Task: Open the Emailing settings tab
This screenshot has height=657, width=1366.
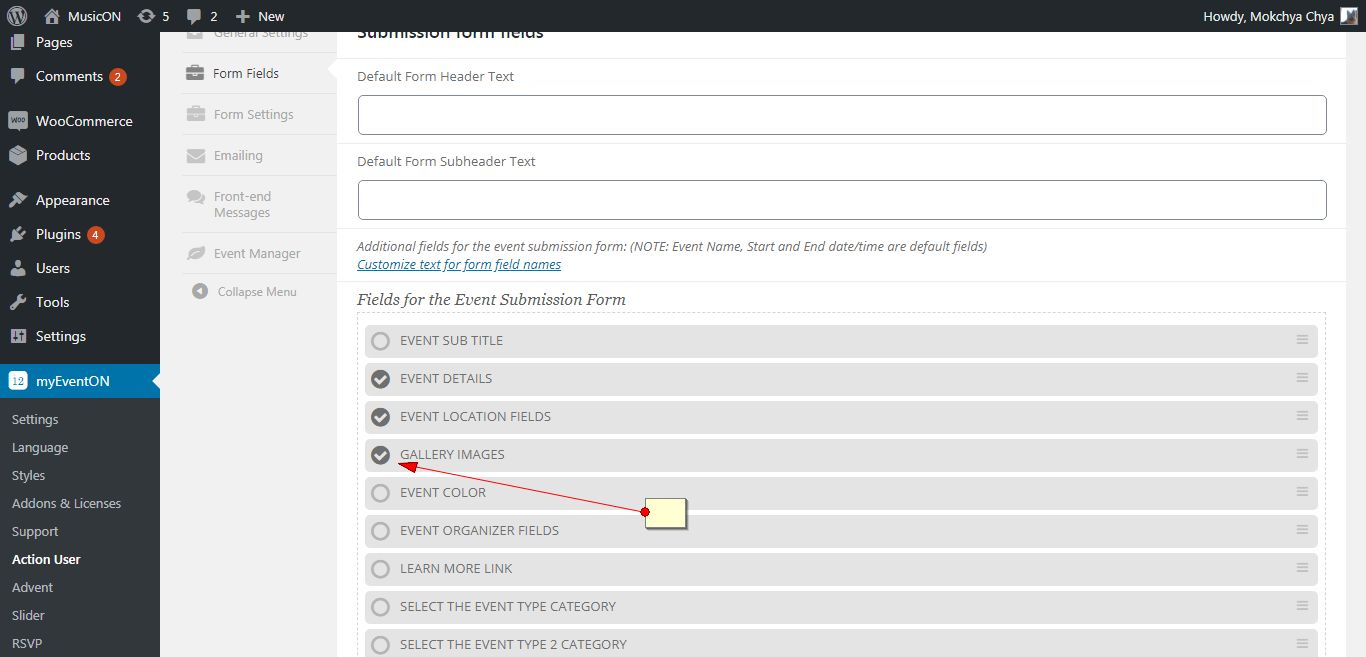Action: (238, 155)
